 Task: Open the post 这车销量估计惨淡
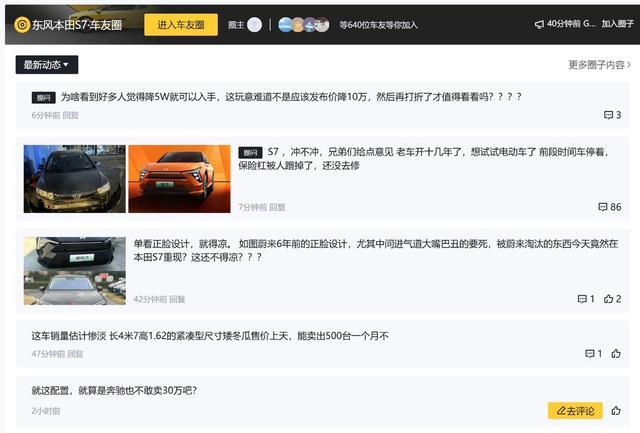tap(210, 336)
